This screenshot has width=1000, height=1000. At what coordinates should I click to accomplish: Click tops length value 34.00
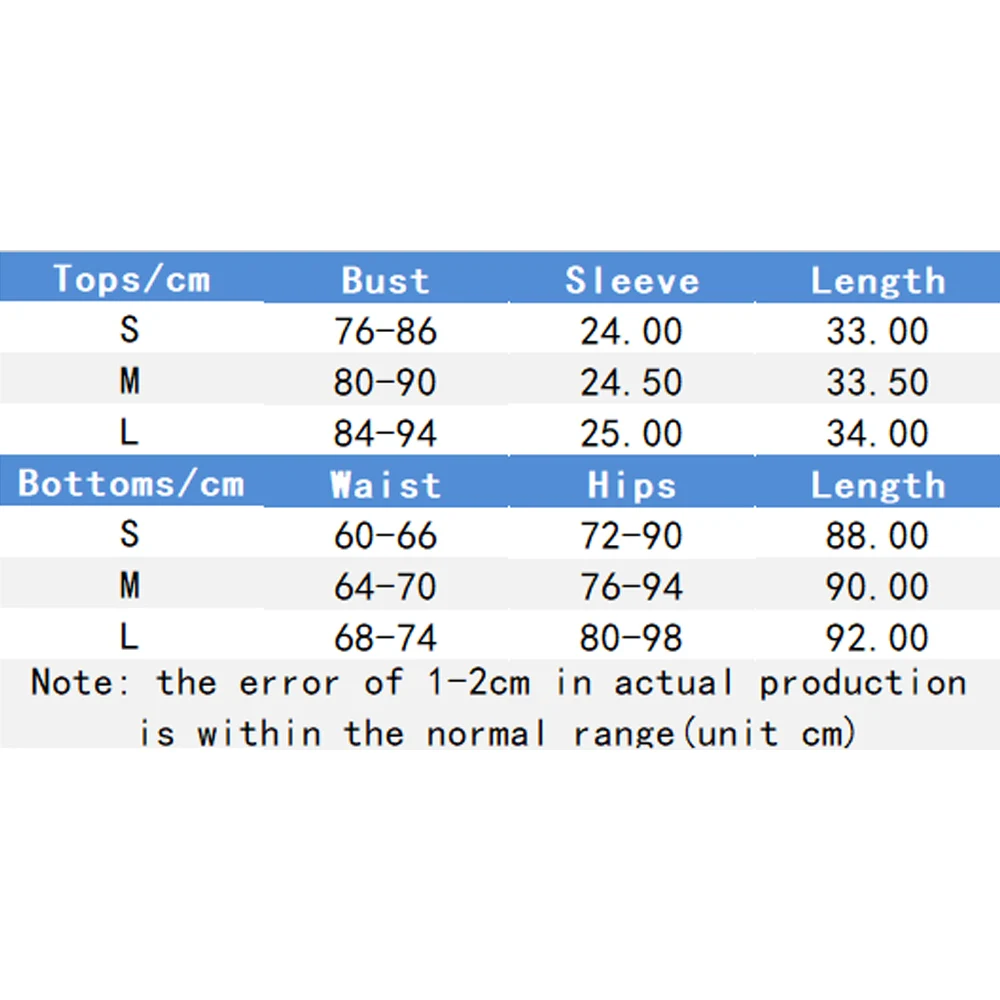coord(877,433)
